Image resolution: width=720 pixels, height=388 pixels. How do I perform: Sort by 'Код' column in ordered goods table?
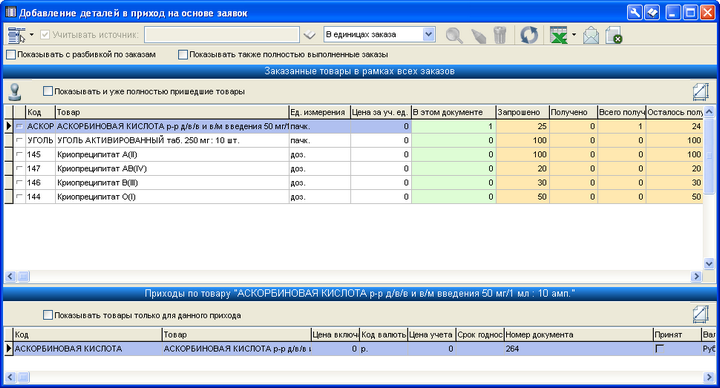tap(40, 112)
